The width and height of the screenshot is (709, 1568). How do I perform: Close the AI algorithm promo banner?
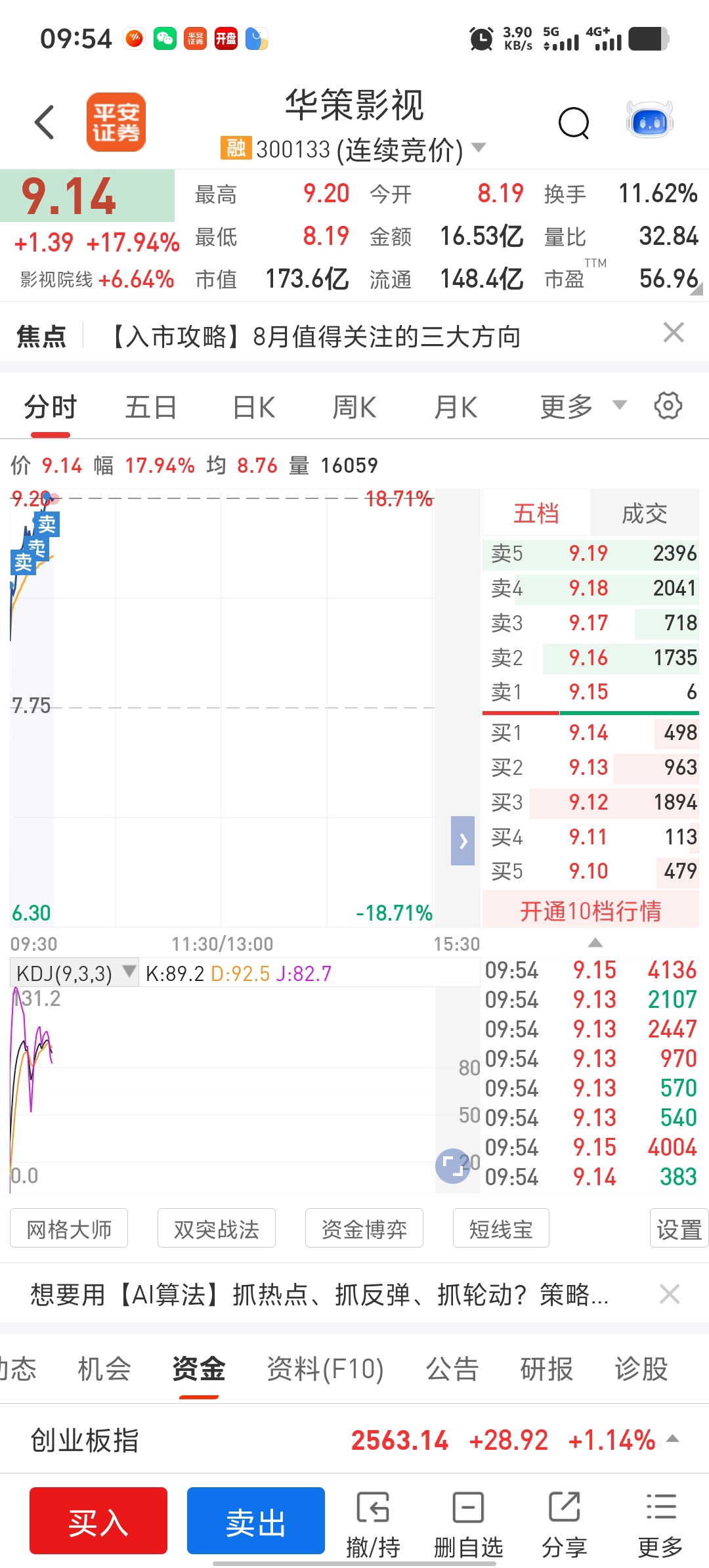point(670,1294)
